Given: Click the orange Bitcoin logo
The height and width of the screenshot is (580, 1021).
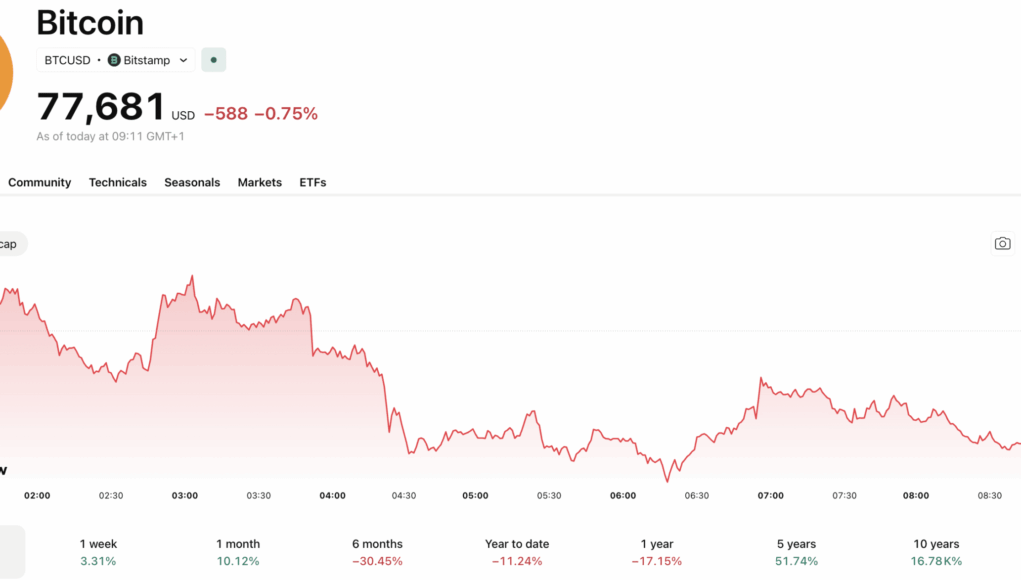Looking at the screenshot, I should point(5,70).
